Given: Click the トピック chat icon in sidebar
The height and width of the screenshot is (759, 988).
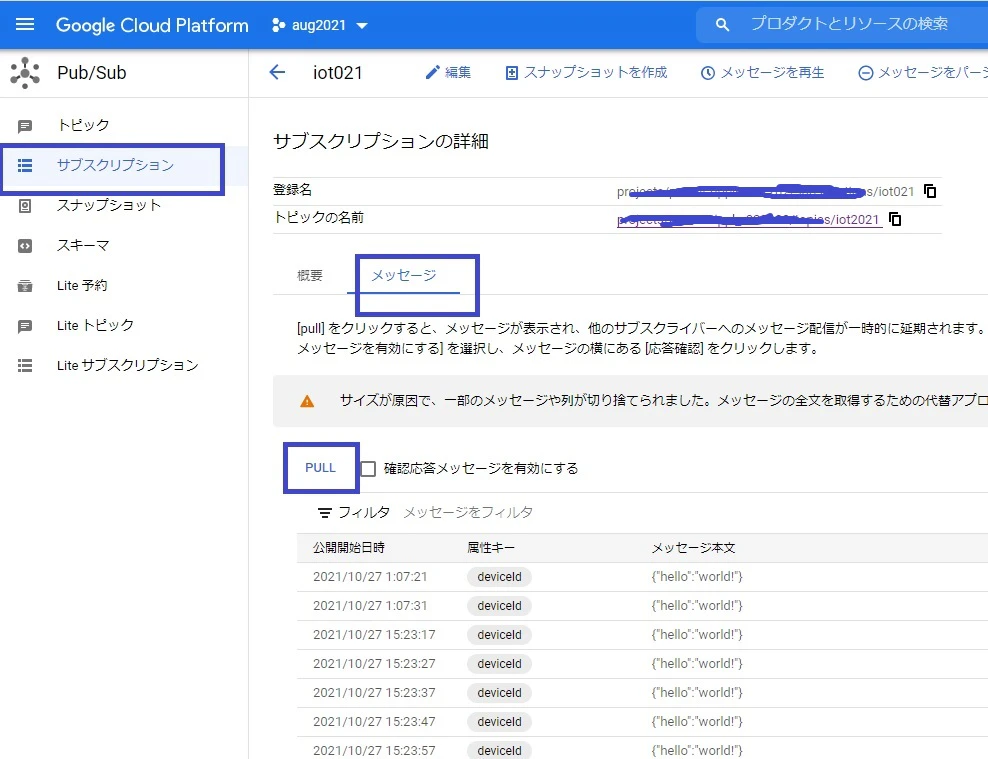Looking at the screenshot, I should pyautogui.click(x=25, y=126).
